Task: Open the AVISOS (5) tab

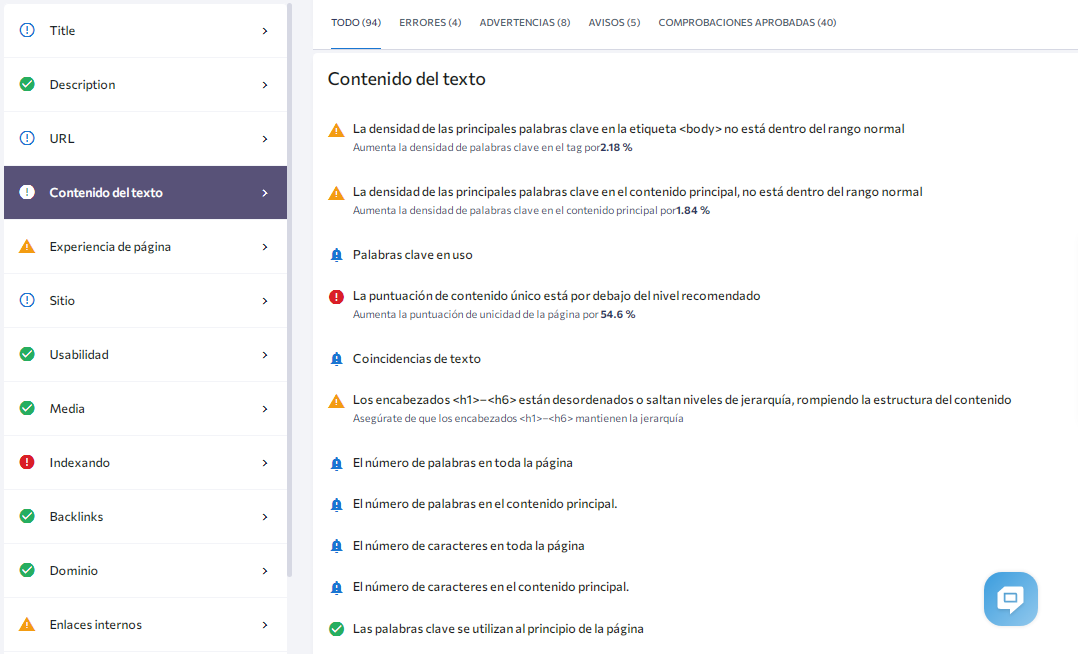Action: [x=614, y=23]
